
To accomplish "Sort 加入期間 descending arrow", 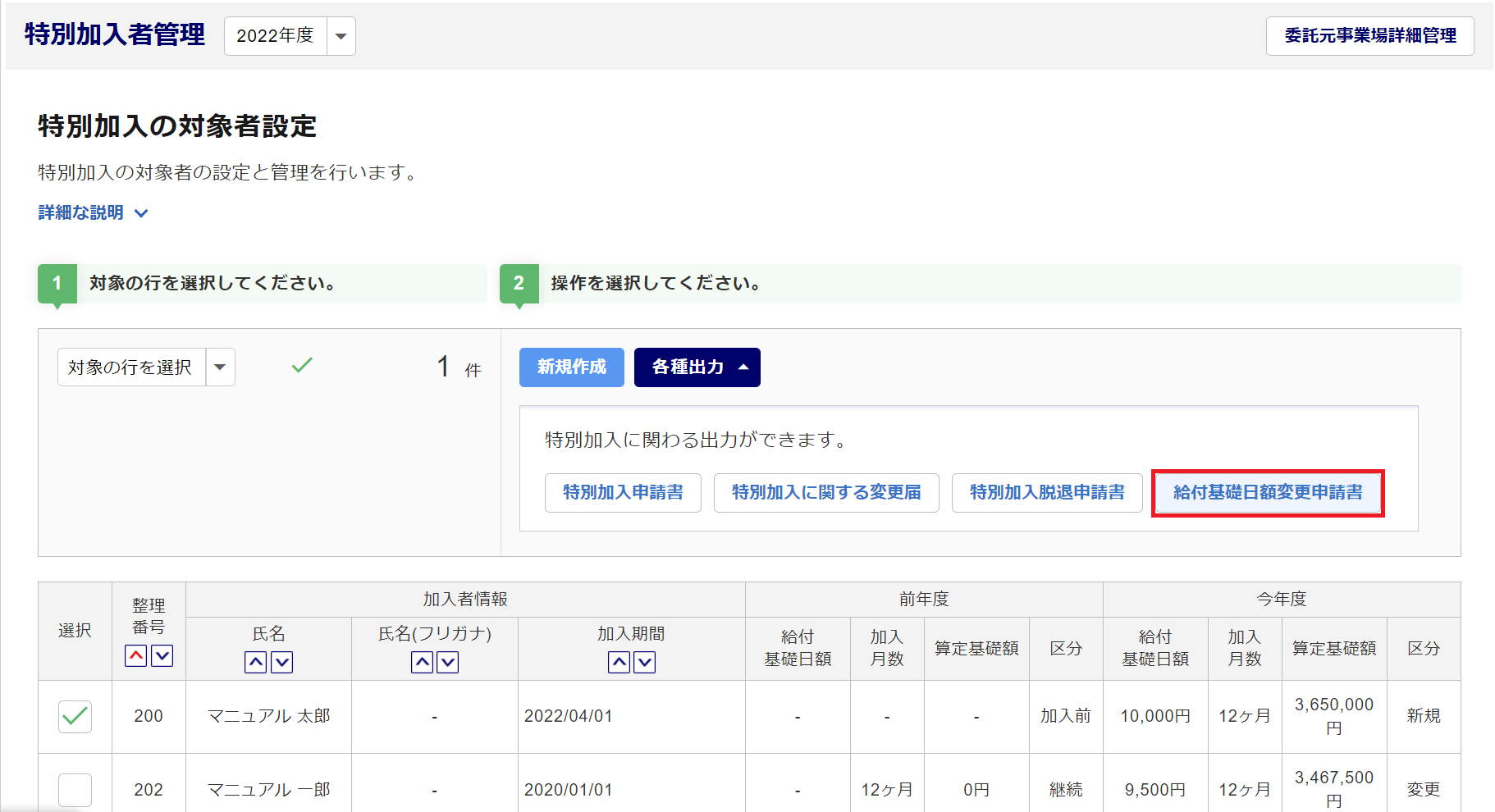I will click(x=645, y=662).
